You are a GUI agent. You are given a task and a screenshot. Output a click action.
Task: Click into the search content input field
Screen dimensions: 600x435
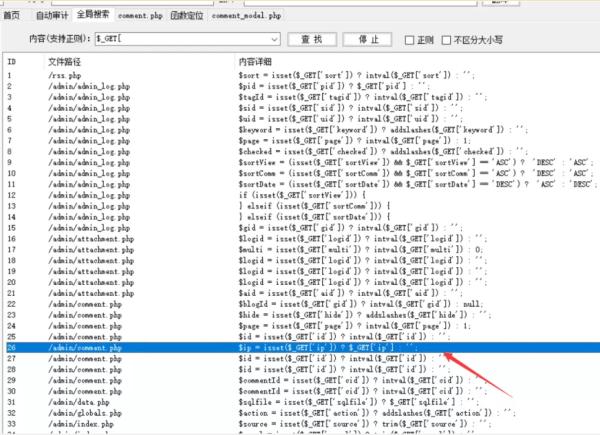click(180, 40)
